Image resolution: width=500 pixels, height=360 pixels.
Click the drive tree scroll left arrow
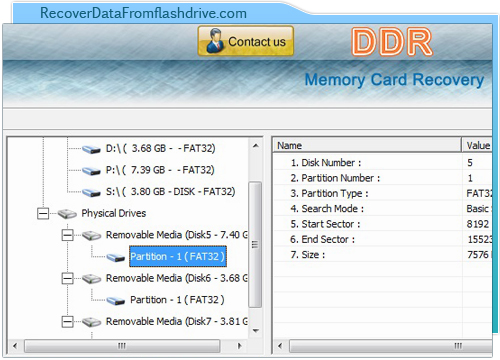[x=15, y=346]
